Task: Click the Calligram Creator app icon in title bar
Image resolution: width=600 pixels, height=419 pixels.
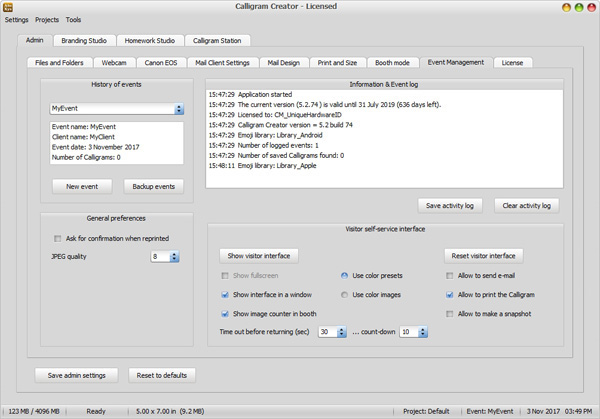Action: (x=9, y=7)
